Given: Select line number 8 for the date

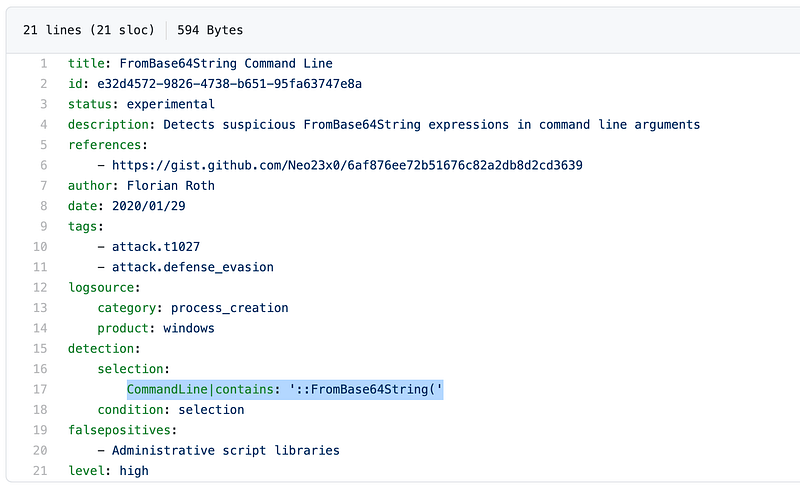Looking at the screenshot, I should tap(43, 206).
